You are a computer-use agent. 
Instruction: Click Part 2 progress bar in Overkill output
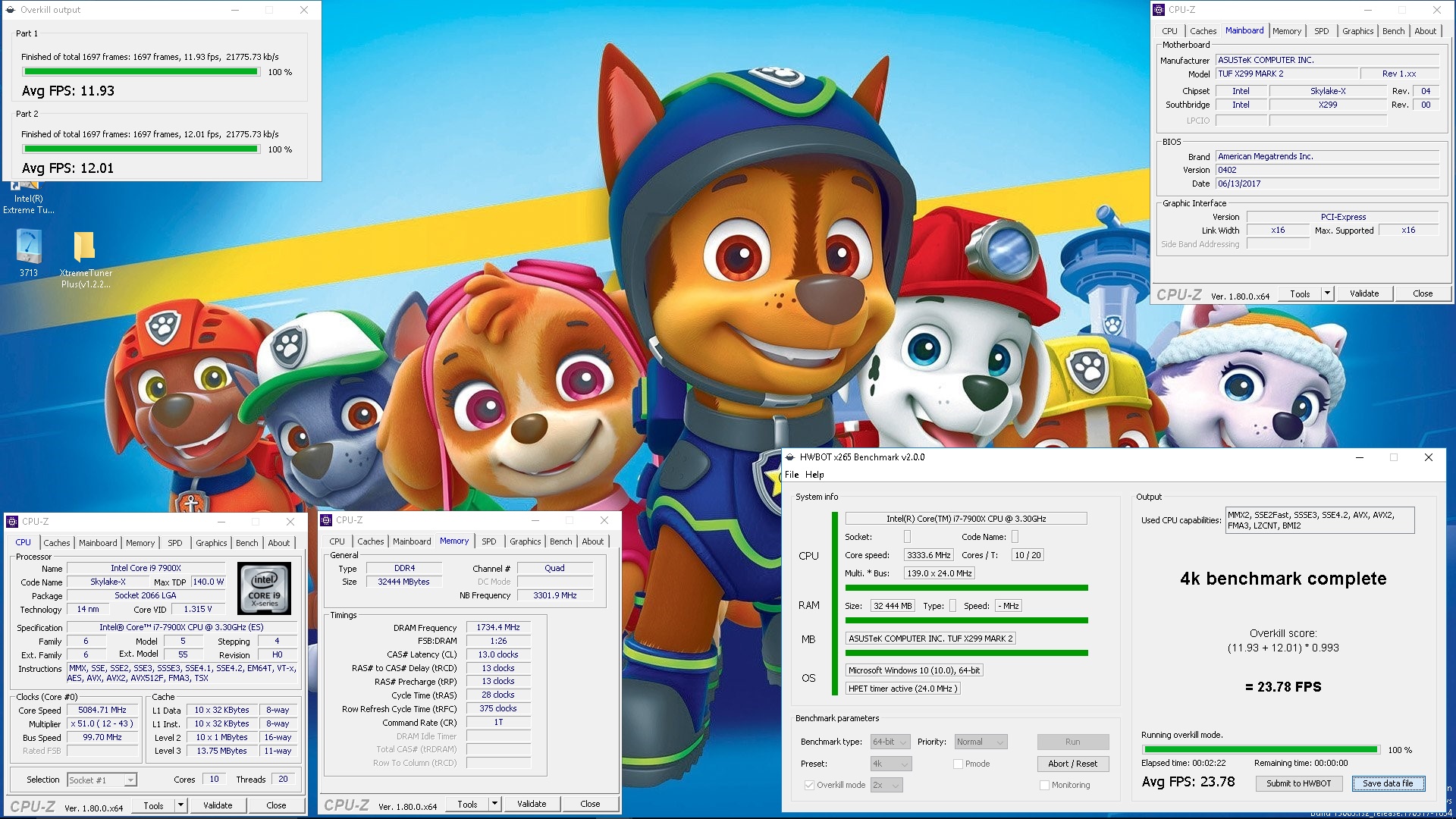[x=140, y=149]
